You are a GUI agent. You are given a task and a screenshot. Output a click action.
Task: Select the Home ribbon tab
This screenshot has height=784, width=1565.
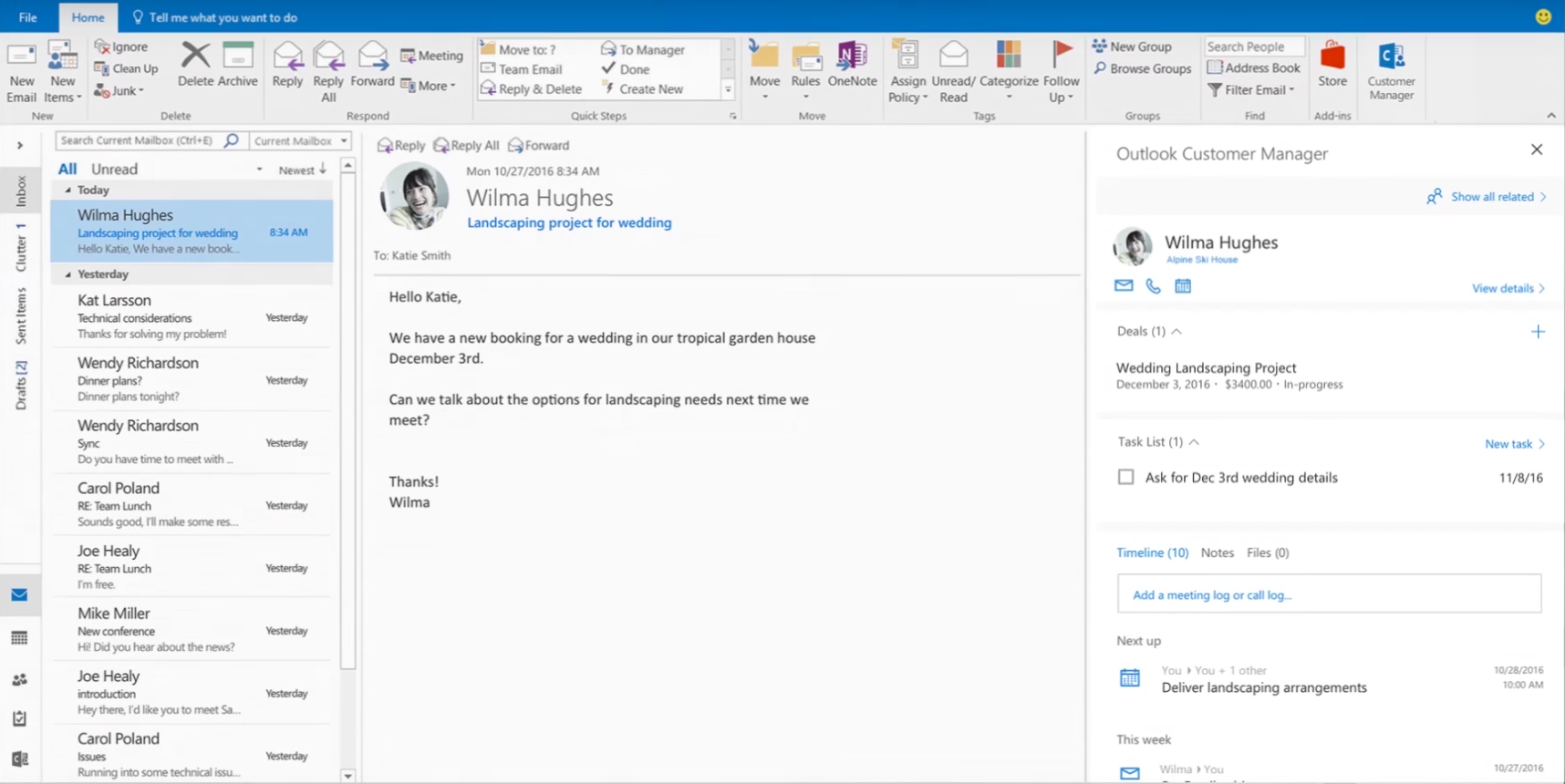point(88,17)
